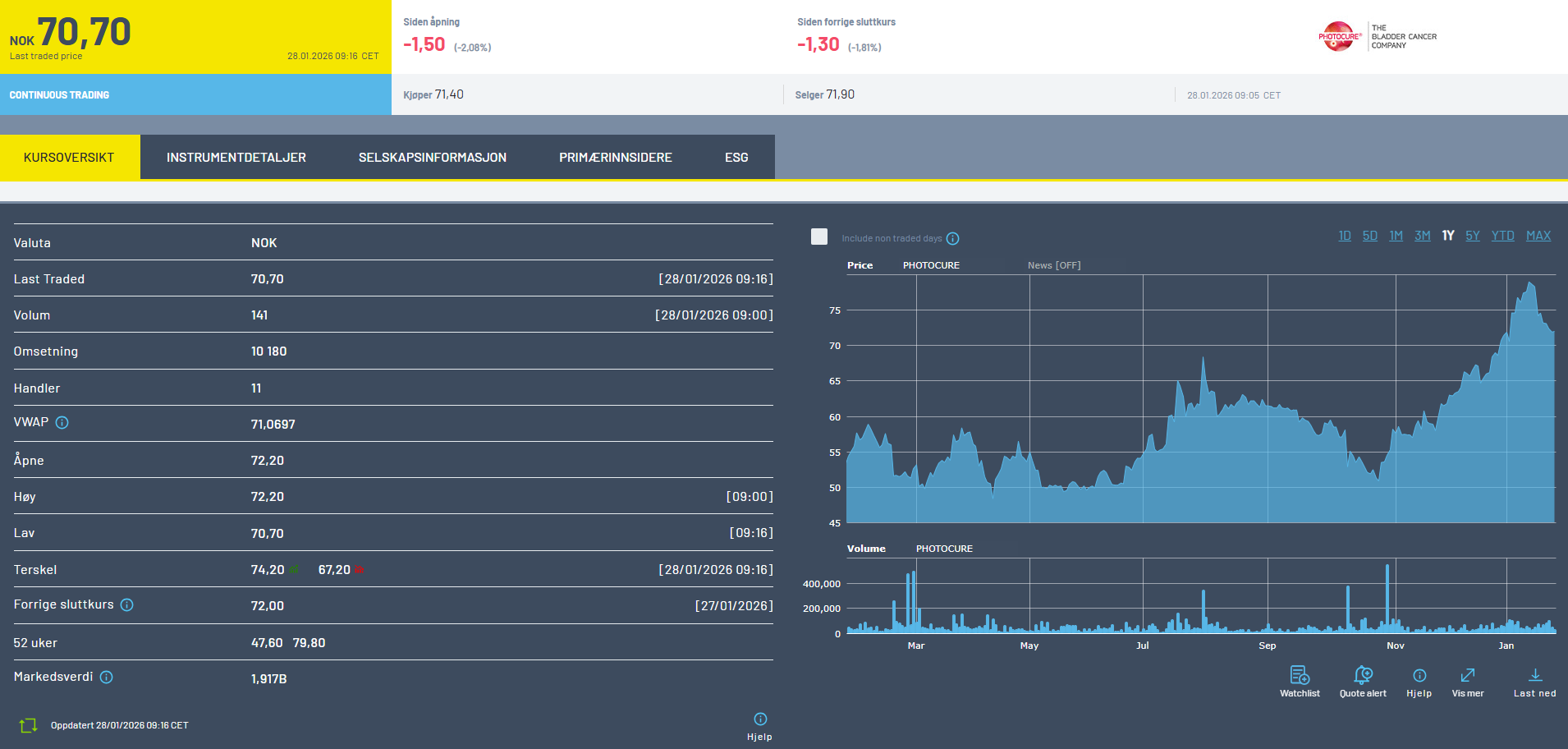Click info icon next to Forrige sluttkurs
Image resolution: width=1568 pixels, height=749 pixels.
pos(127,605)
